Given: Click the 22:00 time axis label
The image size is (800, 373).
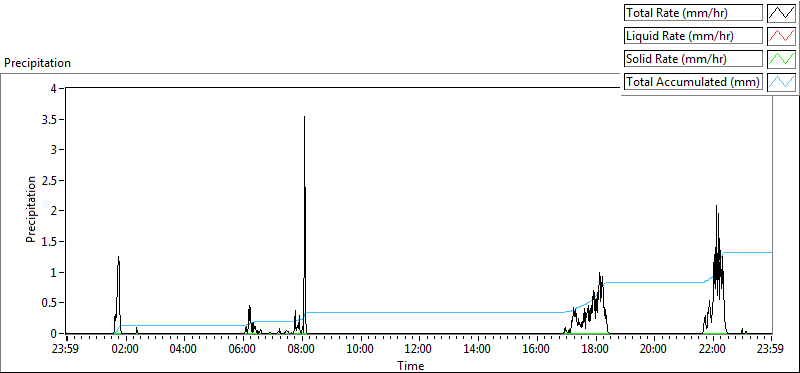Looking at the screenshot, I should point(713,350).
